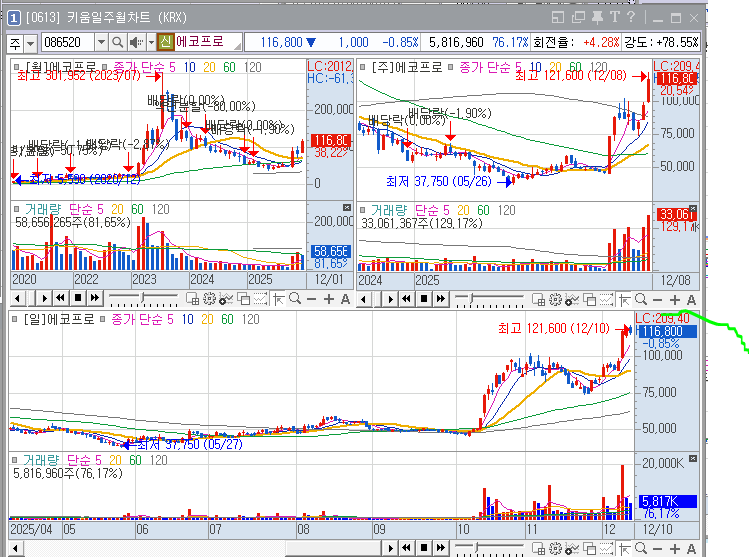Click the stock code input field 086520
The image size is (749, 557).
[68, 43]
